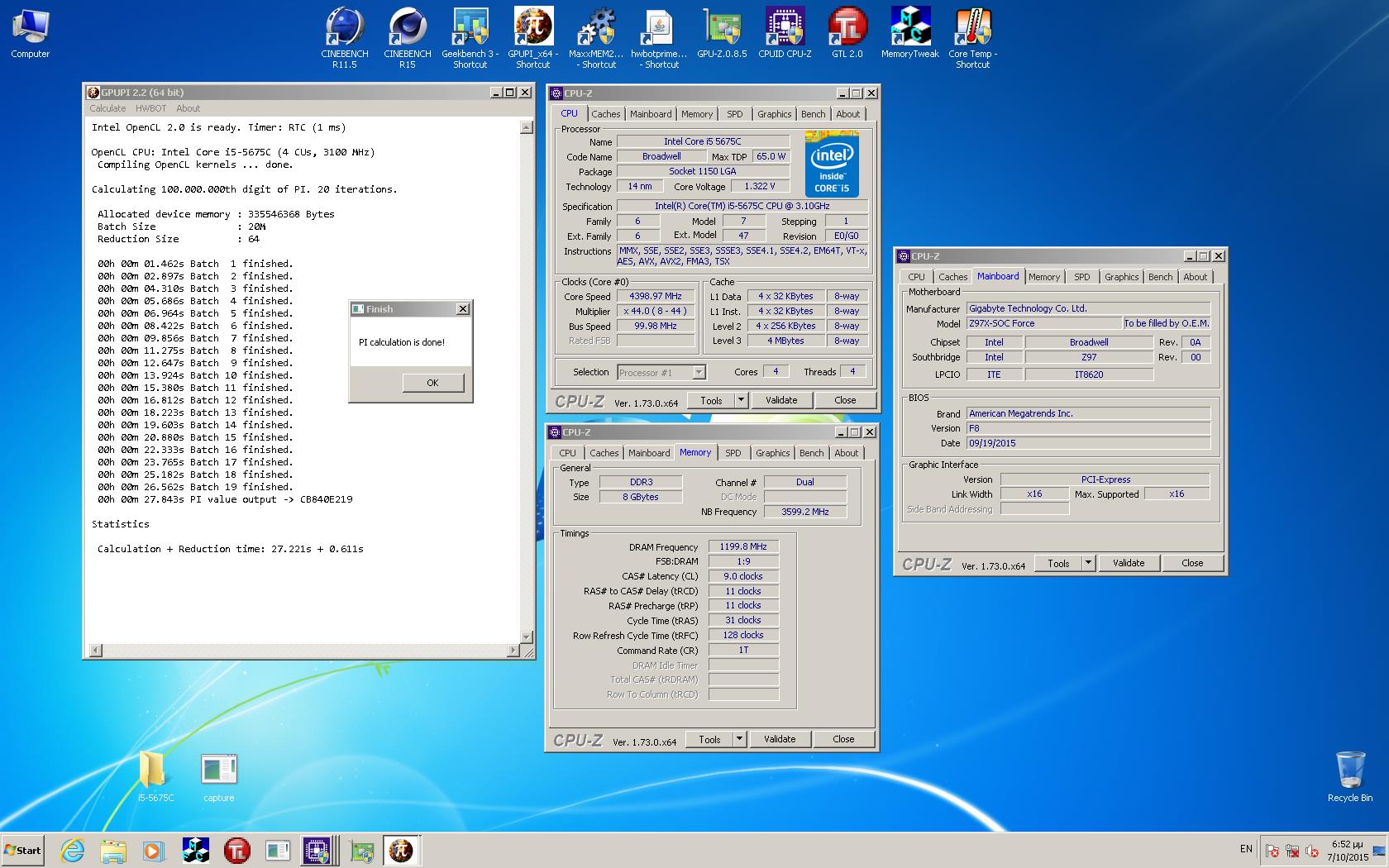The image size is (1389, 868).
Task: Launch CINEBENCH R11.5 desktop shortcut
Action: tap(345, 38)
